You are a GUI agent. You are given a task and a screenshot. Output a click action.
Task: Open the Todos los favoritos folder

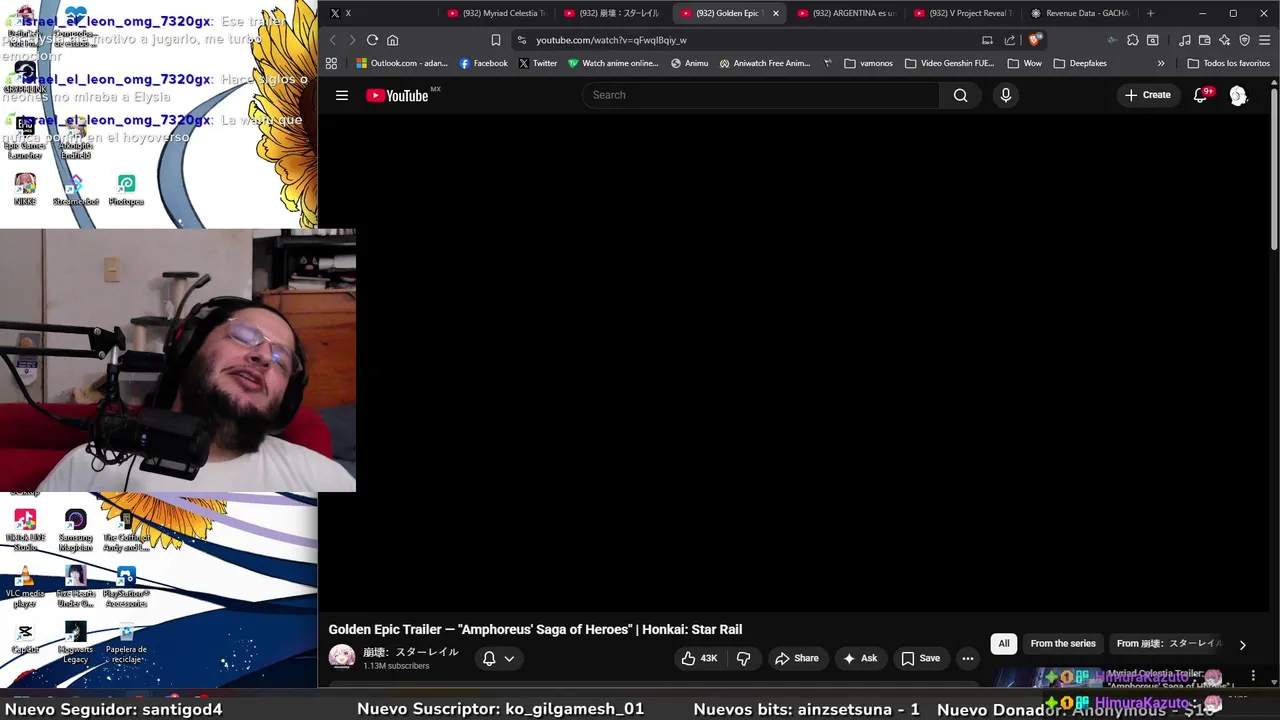(1228, 63)
